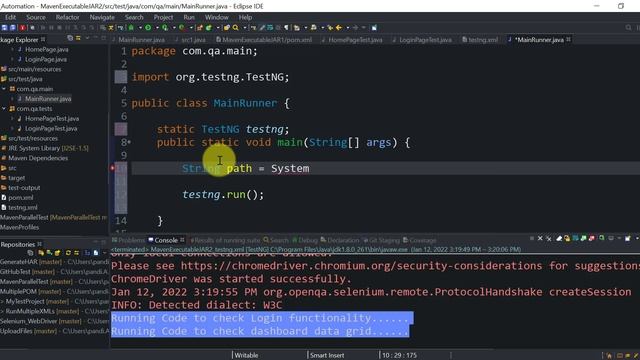Viewport: 640px width, 360px height.
Task: Toggle Link with Editor in Package Explorer
Action: coord(78,38)
